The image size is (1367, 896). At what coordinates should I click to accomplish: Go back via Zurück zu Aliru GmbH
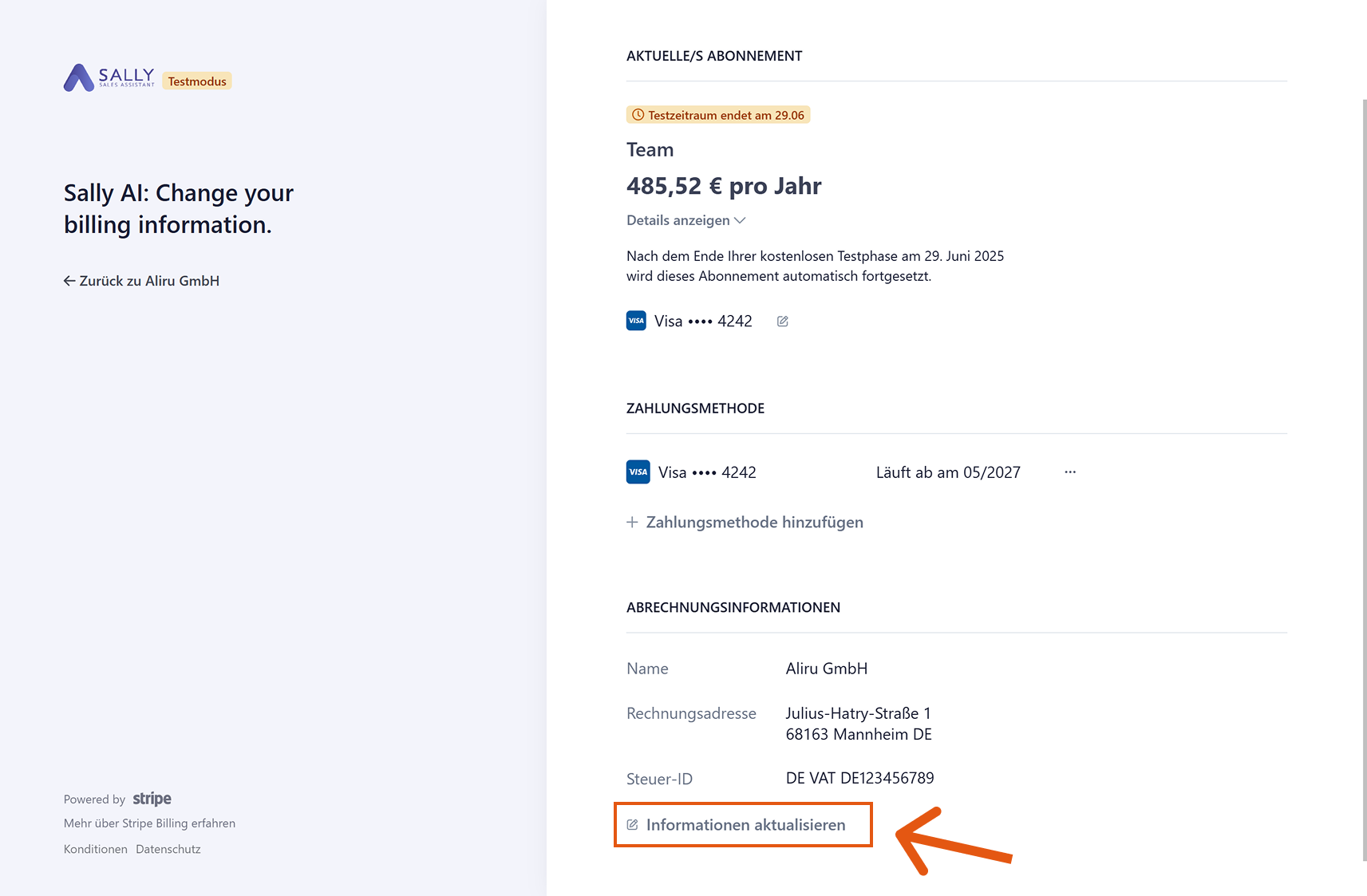click(x=141, y=281)
